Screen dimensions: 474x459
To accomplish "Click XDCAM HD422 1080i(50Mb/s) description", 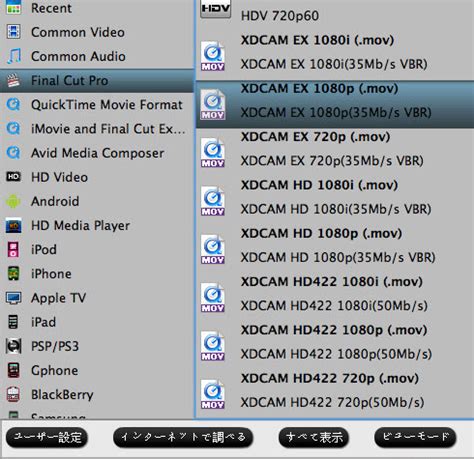I will 334,306.
